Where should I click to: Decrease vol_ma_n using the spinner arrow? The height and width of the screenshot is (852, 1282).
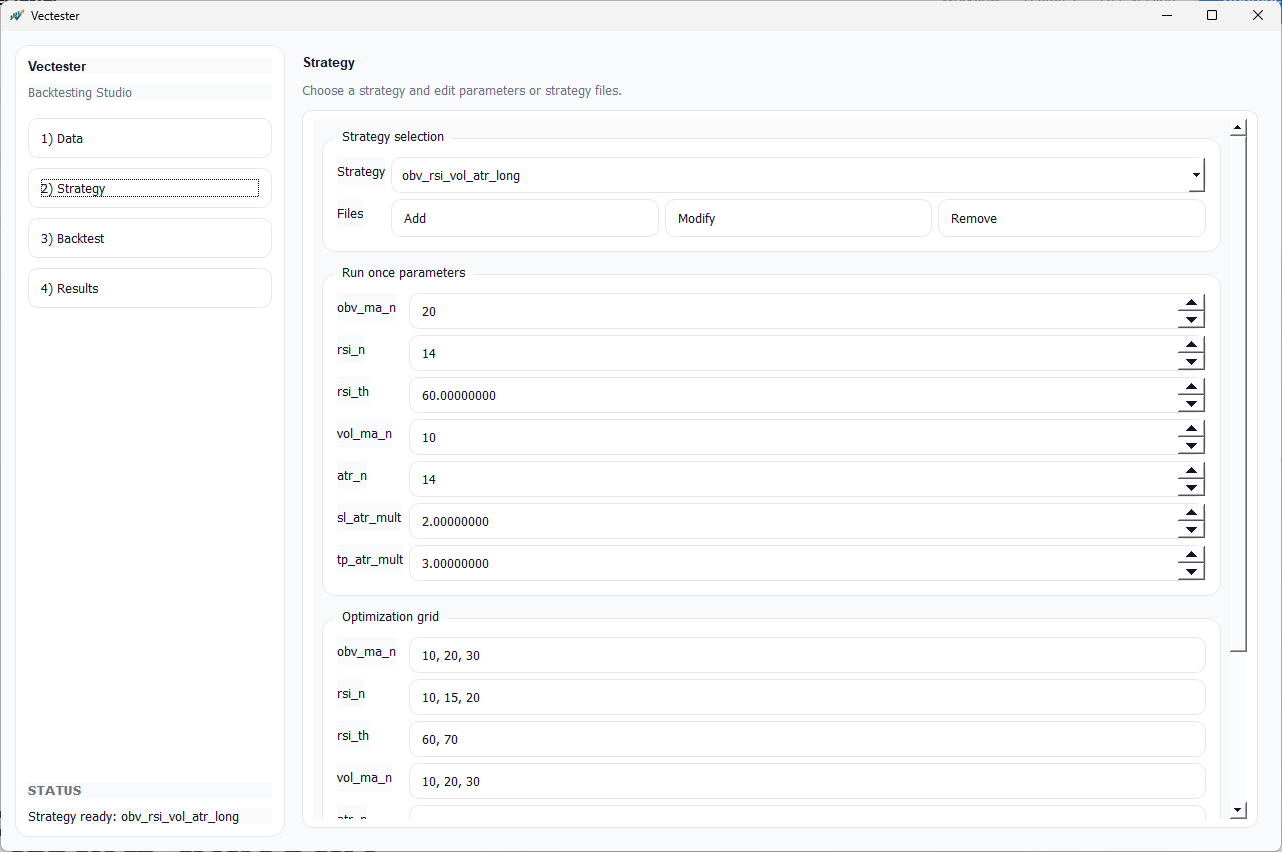[1191, 445]
